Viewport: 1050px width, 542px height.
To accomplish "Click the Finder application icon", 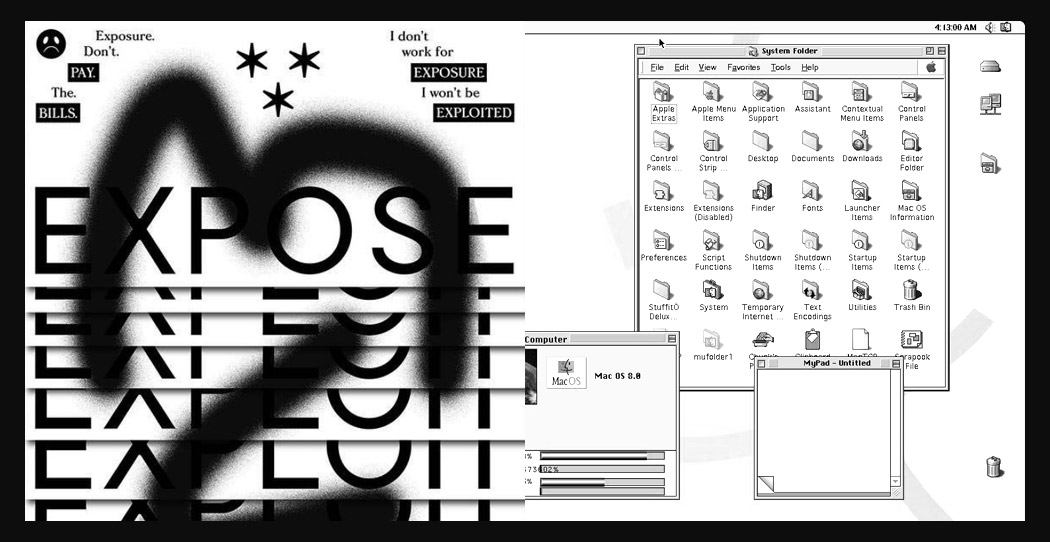I will pos(761,190).
